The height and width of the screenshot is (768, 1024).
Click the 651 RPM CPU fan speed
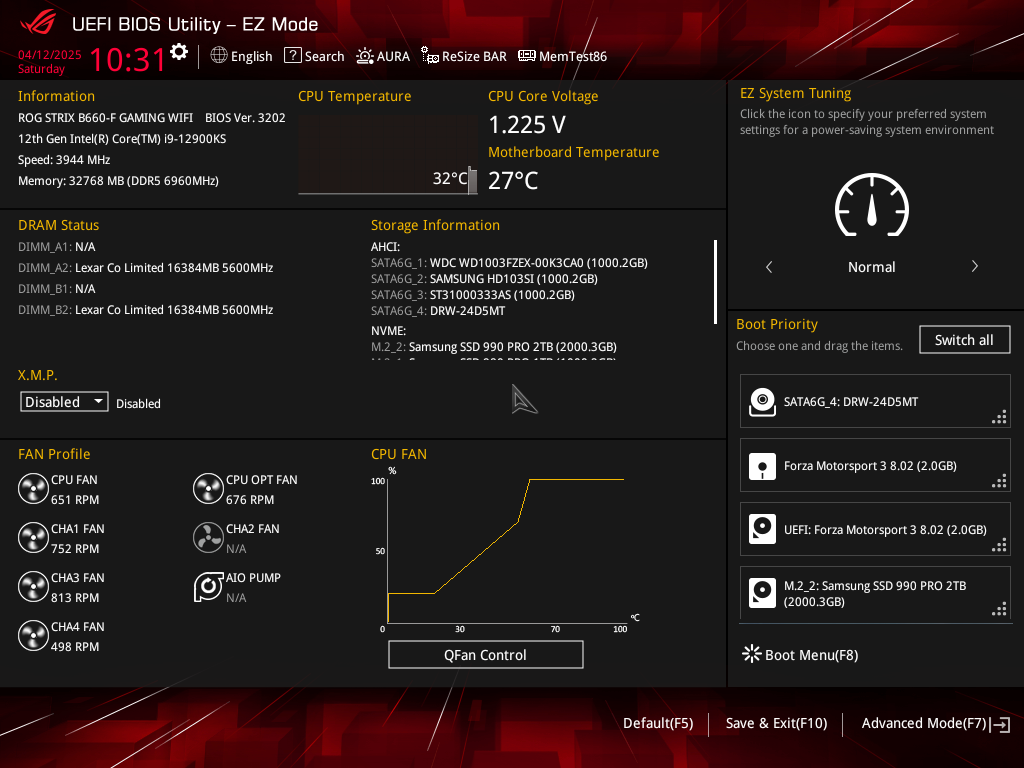point(75,500)
